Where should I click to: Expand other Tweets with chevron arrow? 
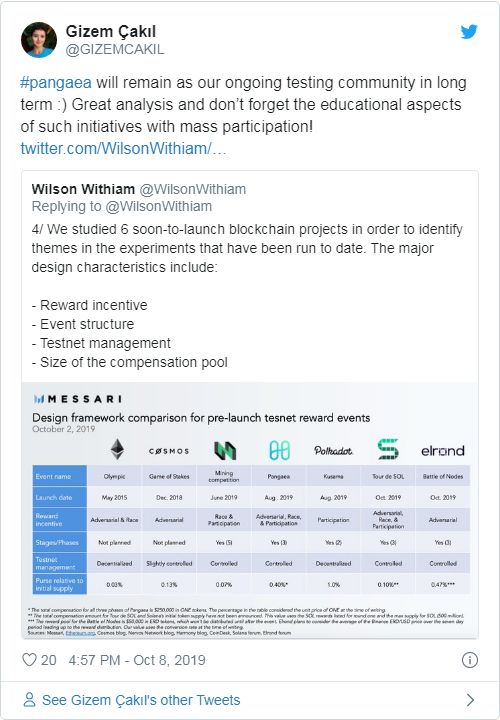pos(470,700)
